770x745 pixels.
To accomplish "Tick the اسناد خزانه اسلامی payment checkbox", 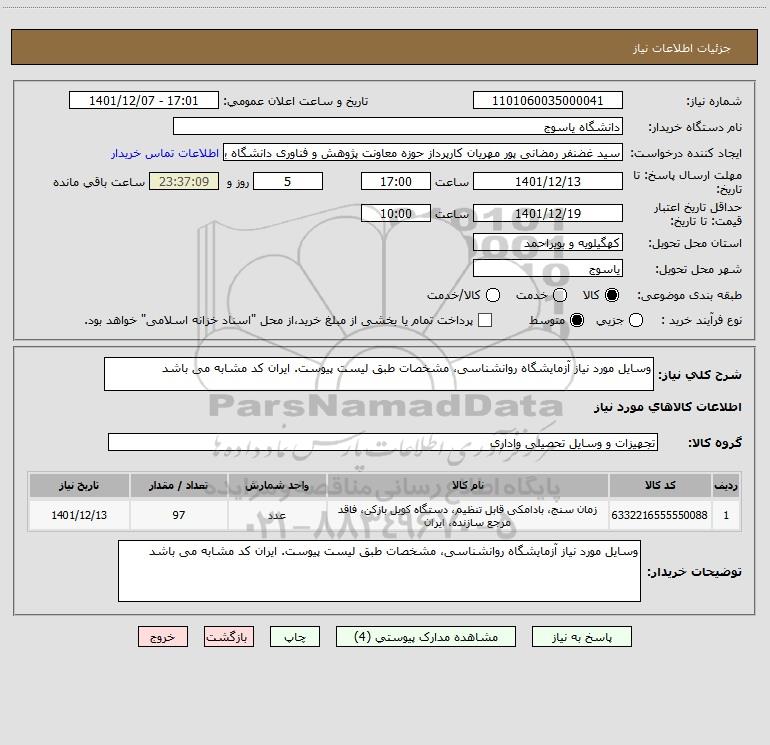I will (x=485, y=320).
